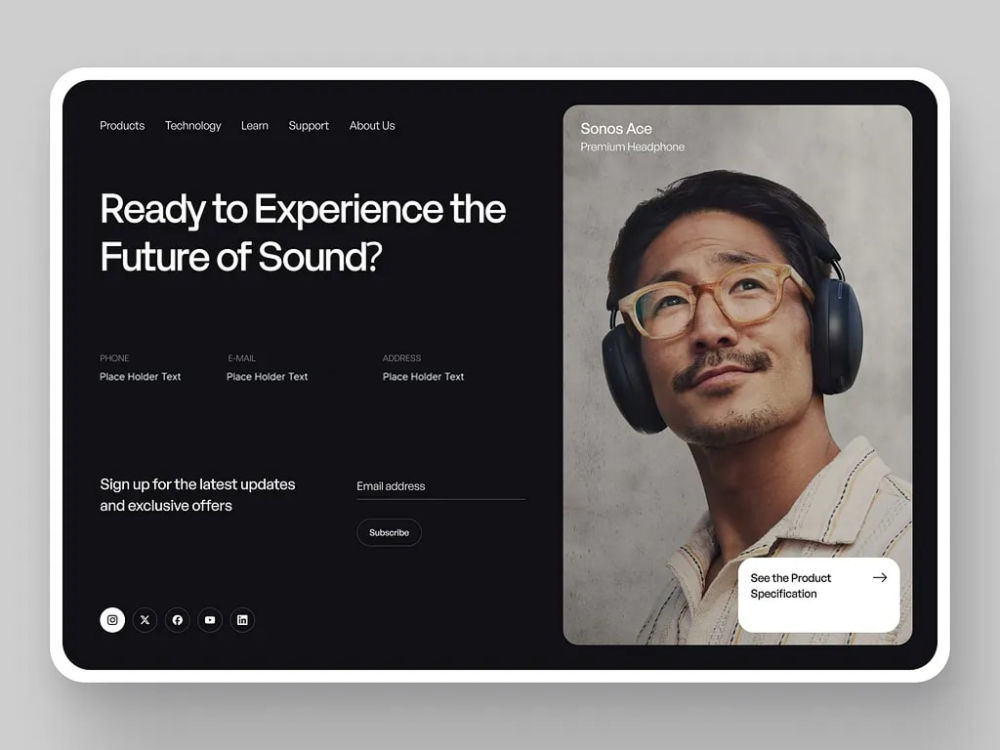
Task: Click the E-MAIL label
Action: tap(242, 358)
